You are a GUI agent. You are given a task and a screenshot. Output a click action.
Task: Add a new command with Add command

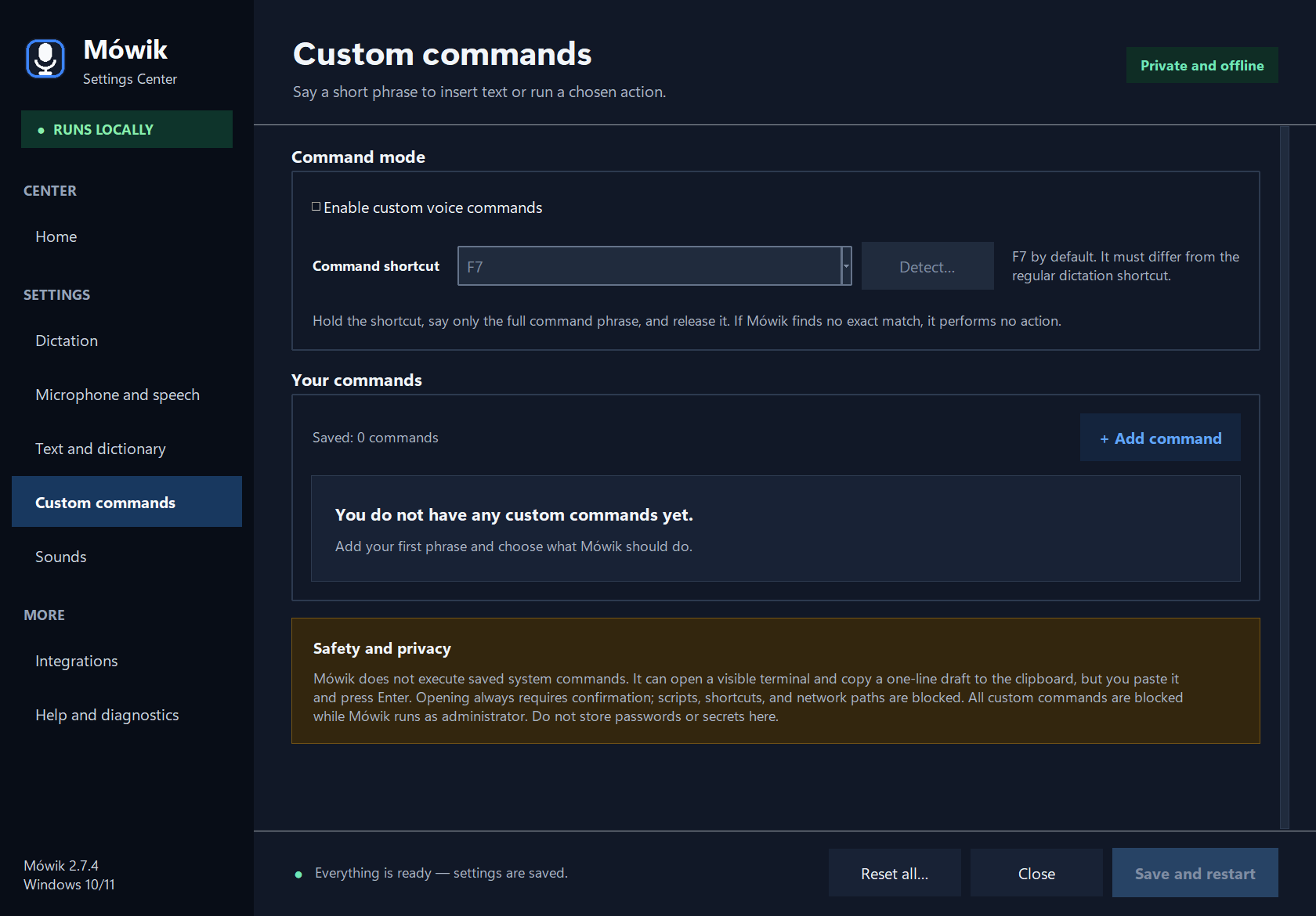click(1160, 438)
